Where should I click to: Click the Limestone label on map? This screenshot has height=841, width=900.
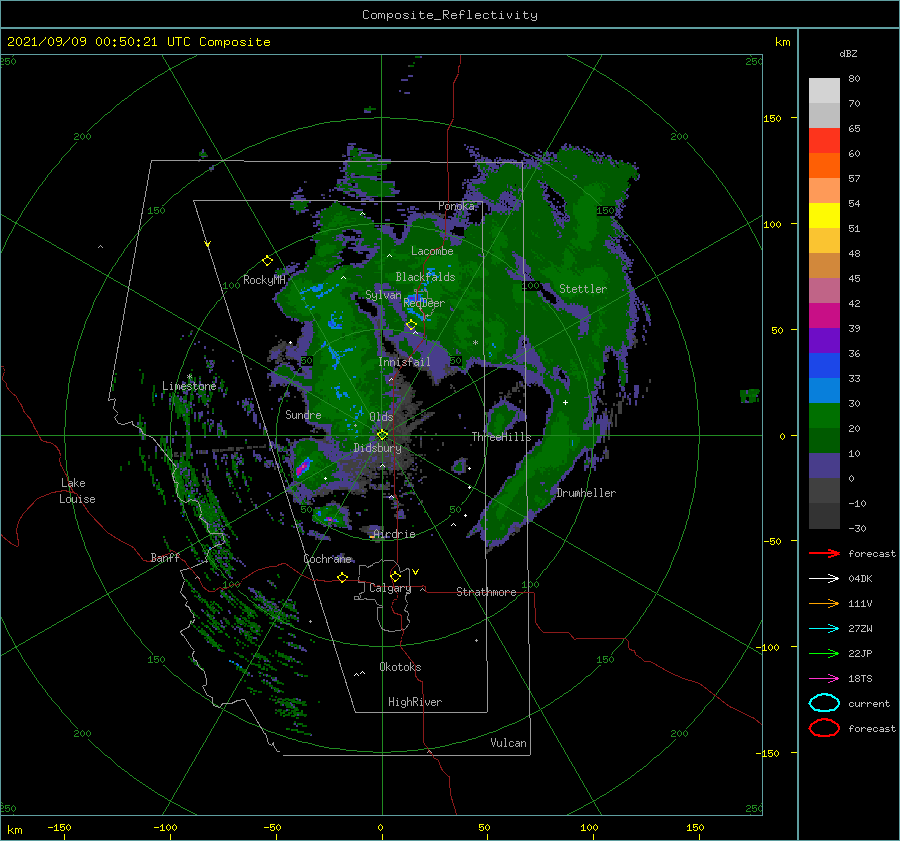(189, 386)
